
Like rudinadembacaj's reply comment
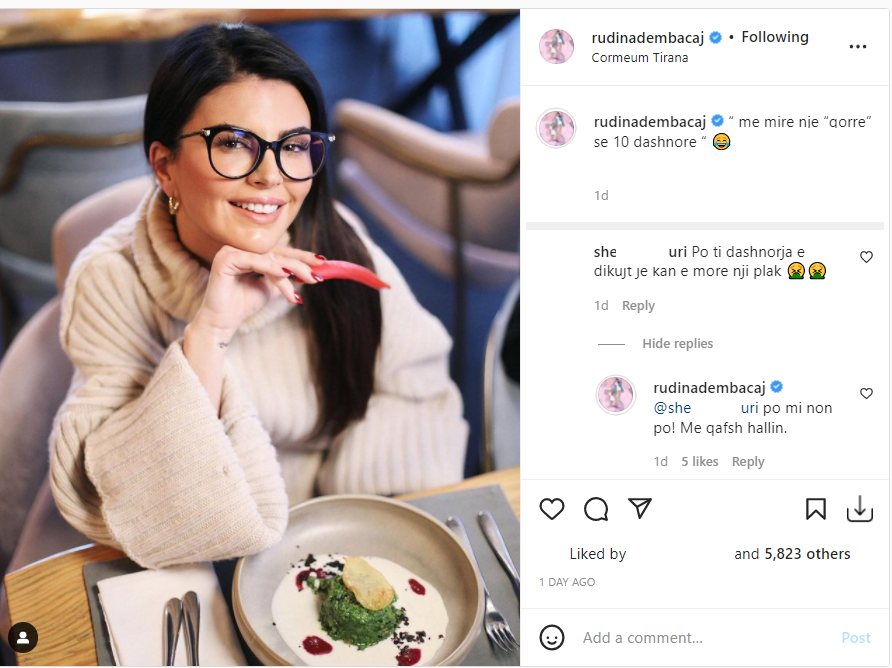pyautogui.click(x=866, y=393)
